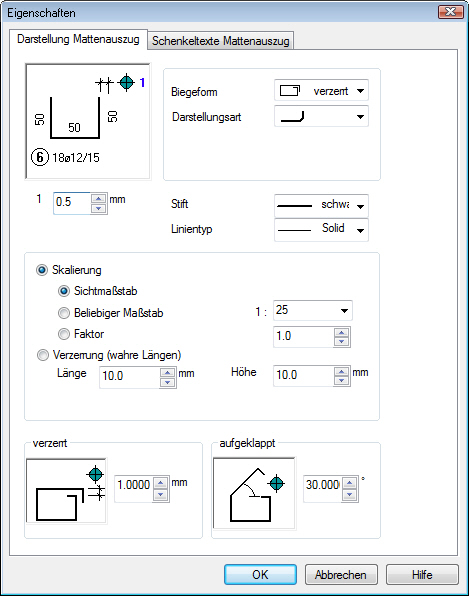Open the Biegeform dropdown
Screen dimensions: 469x596
tap(321, 90)
